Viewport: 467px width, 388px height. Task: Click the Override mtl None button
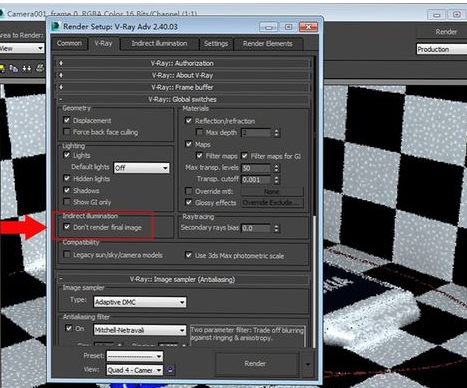click(x=272, y=191)
